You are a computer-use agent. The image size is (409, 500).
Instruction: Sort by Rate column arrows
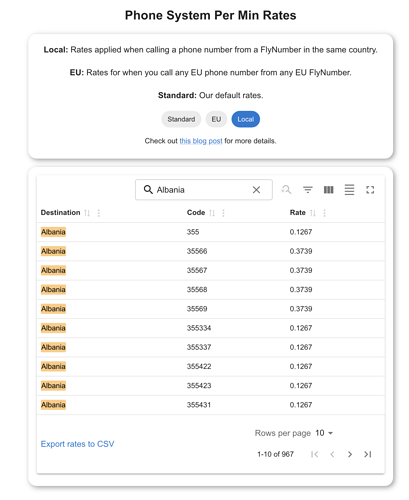click(x=313, y=213)
